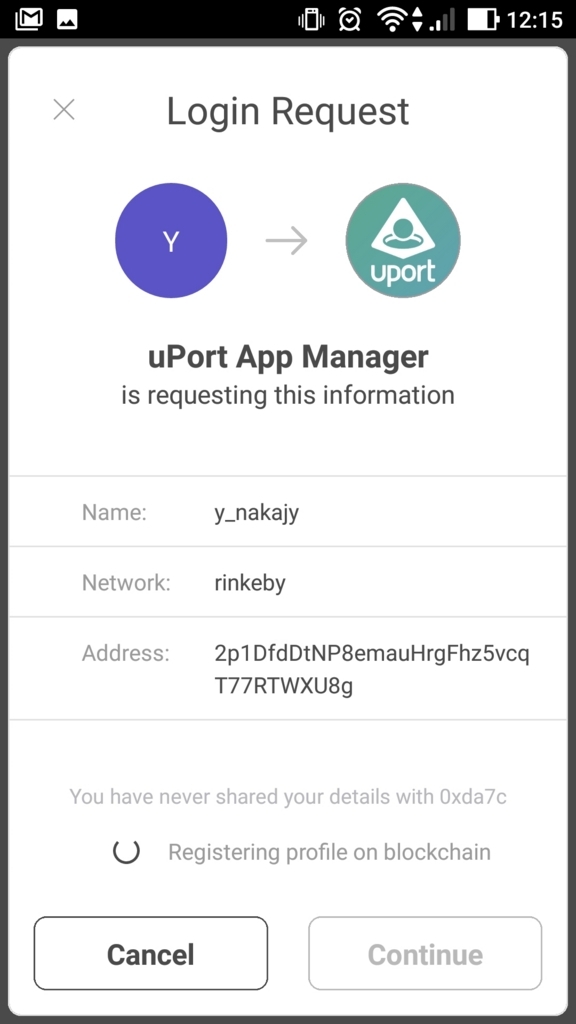Select the purple Y avatar icon
Viewport: 576px width, 1024px height.
171,240
